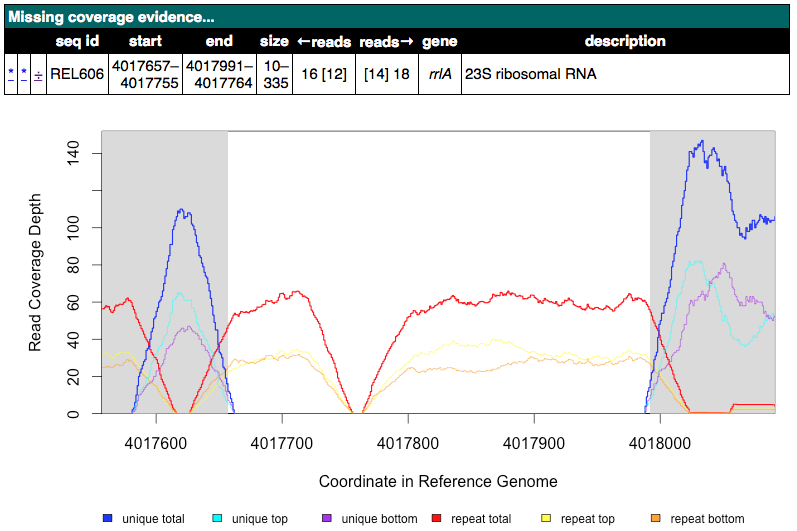Open the ÷ coverage plot link

38,75
